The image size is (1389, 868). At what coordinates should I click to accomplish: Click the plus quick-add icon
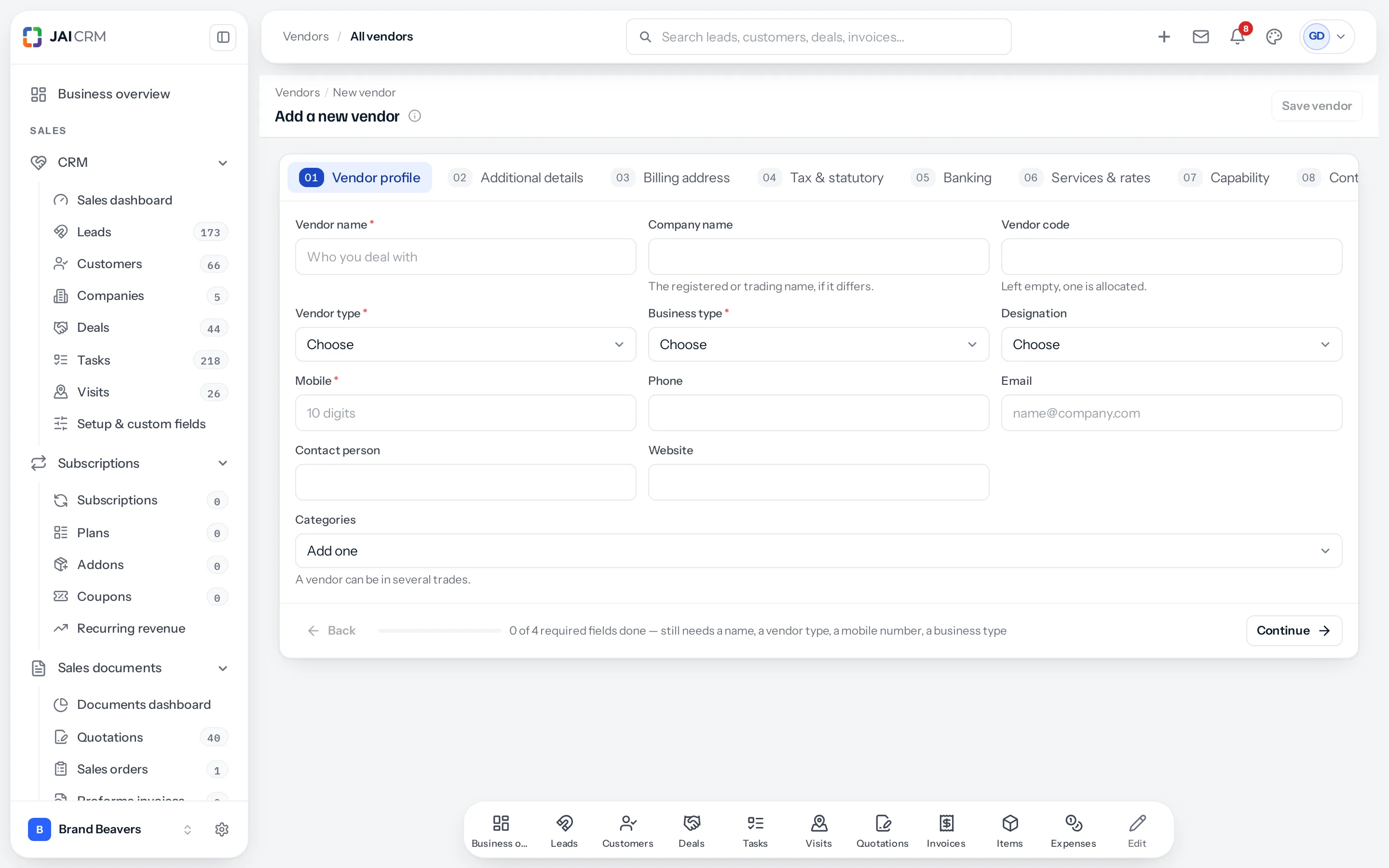click(1163, 37)
